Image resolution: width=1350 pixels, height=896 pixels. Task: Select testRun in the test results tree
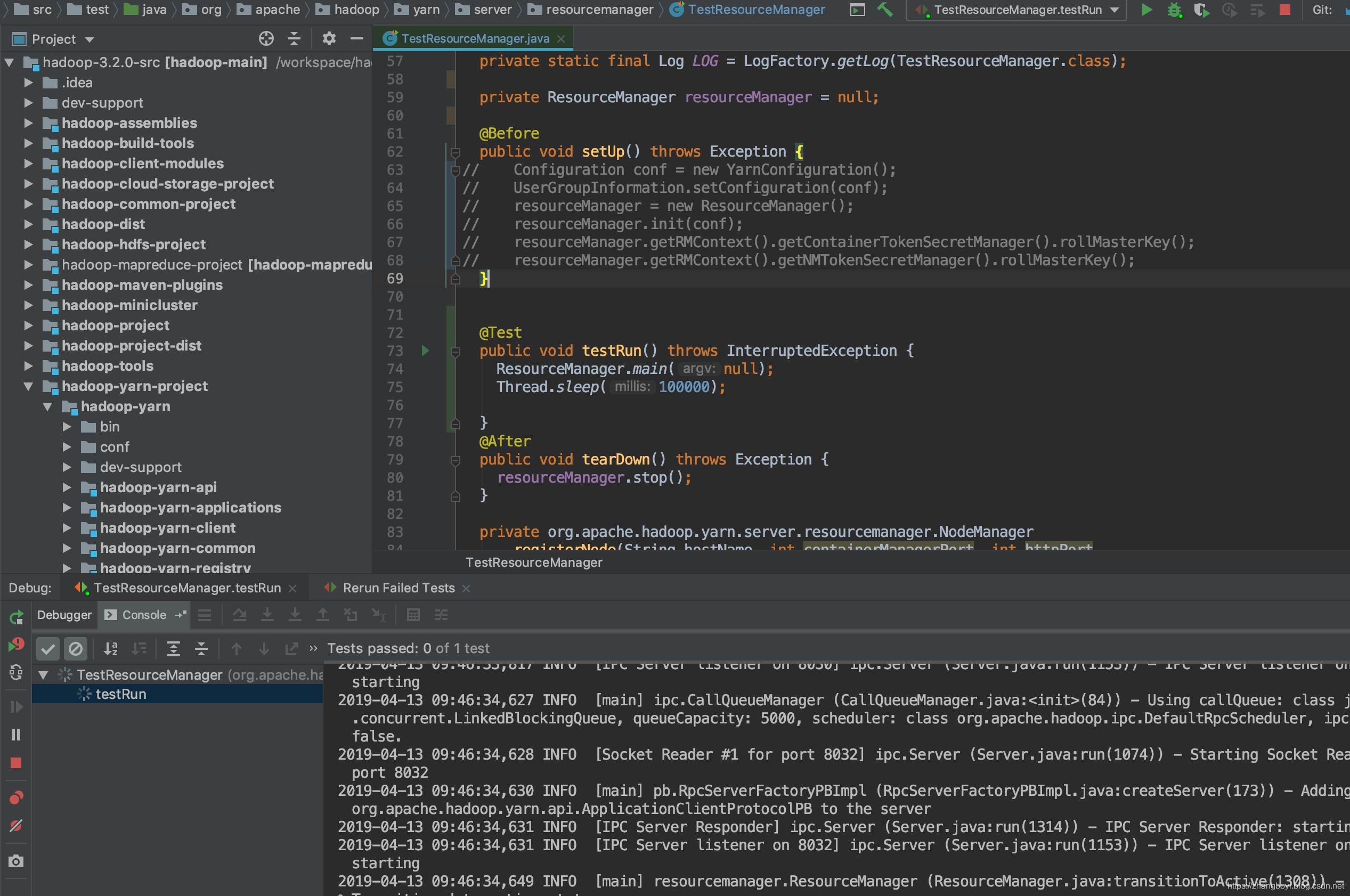(120, 694)
